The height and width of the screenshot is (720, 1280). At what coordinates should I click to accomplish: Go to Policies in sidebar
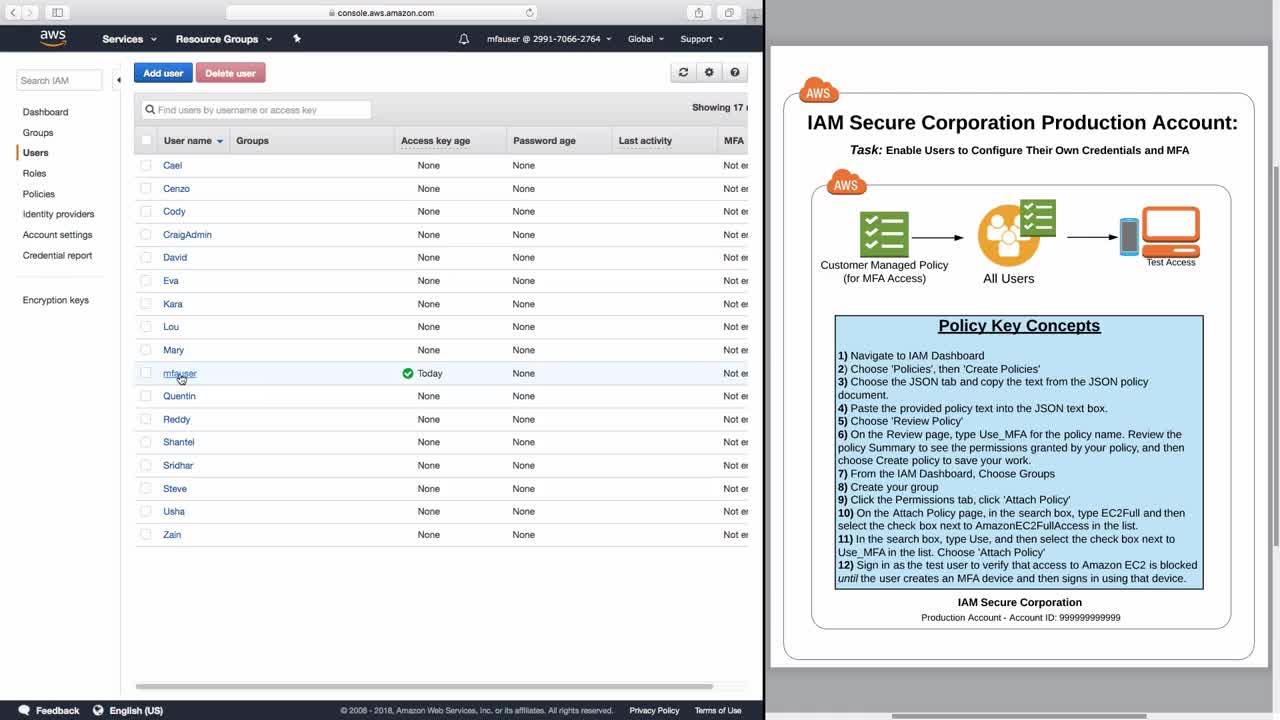click(39, 194)
